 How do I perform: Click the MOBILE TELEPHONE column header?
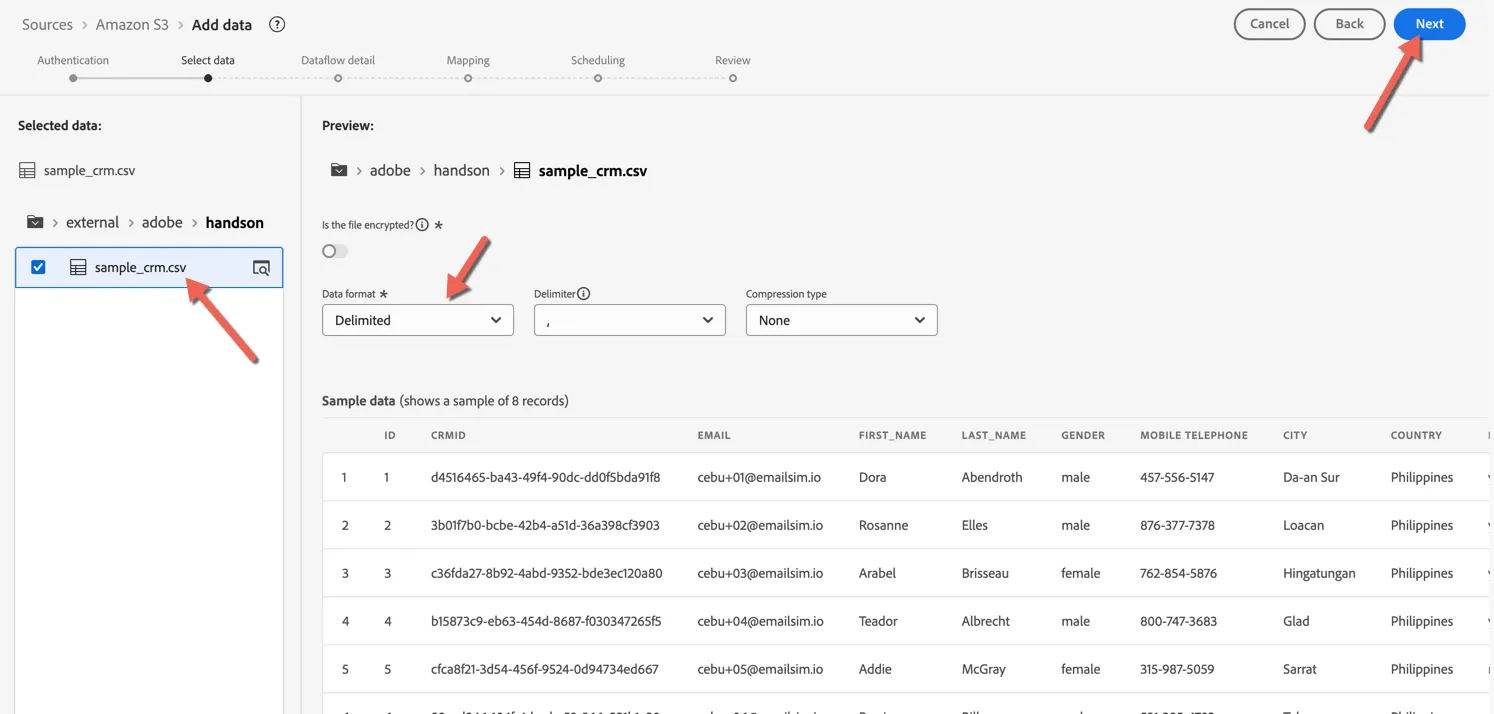pos(1194,435)
